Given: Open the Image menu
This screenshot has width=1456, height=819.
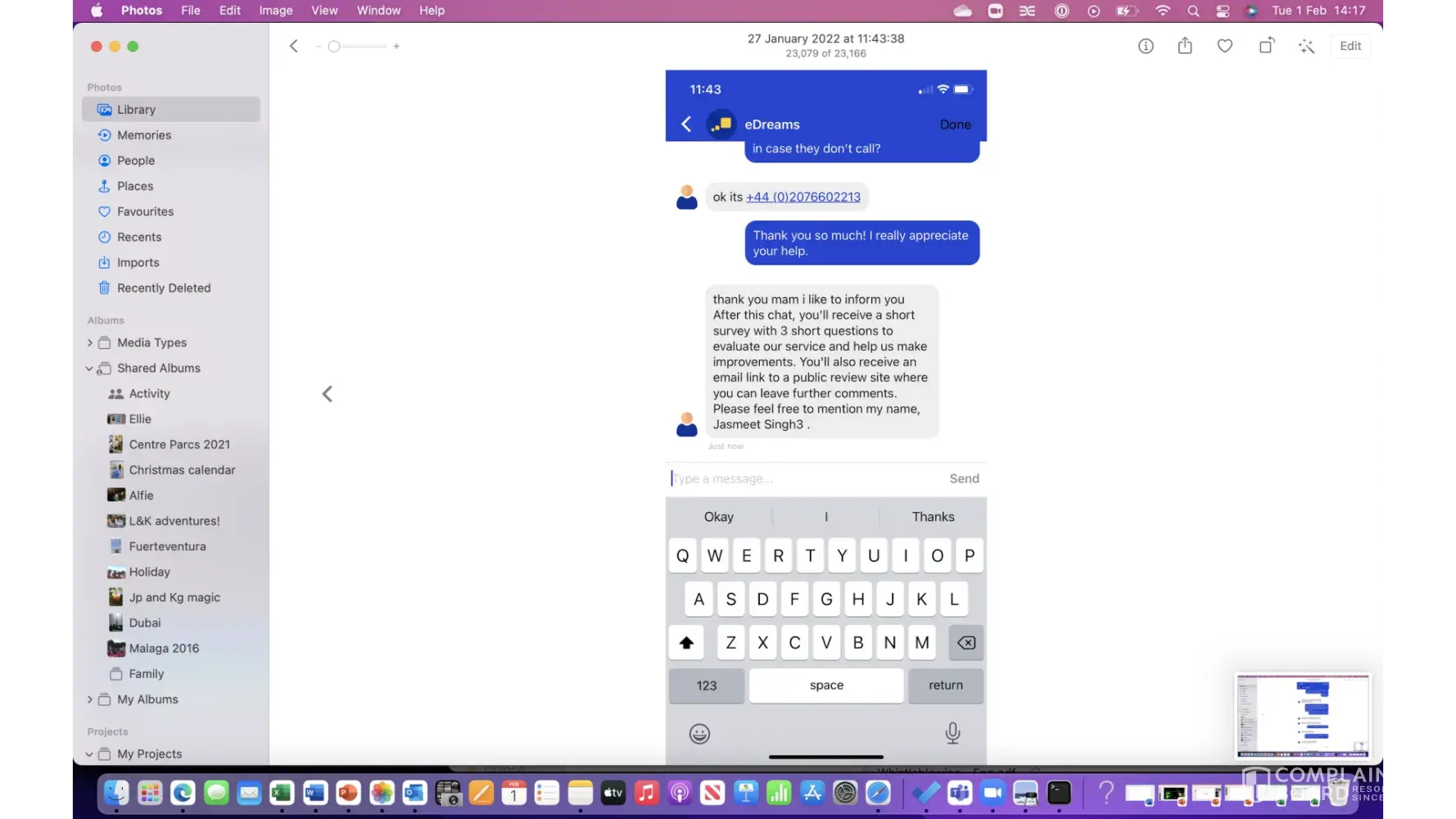Looking at the screenshot, I should click(276, 11).
